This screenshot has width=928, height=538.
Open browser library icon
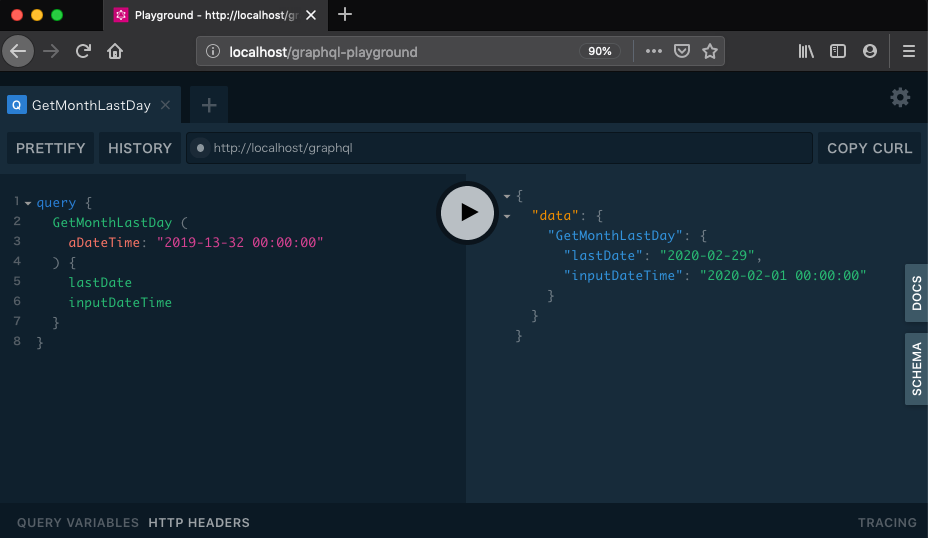[806, 51]
